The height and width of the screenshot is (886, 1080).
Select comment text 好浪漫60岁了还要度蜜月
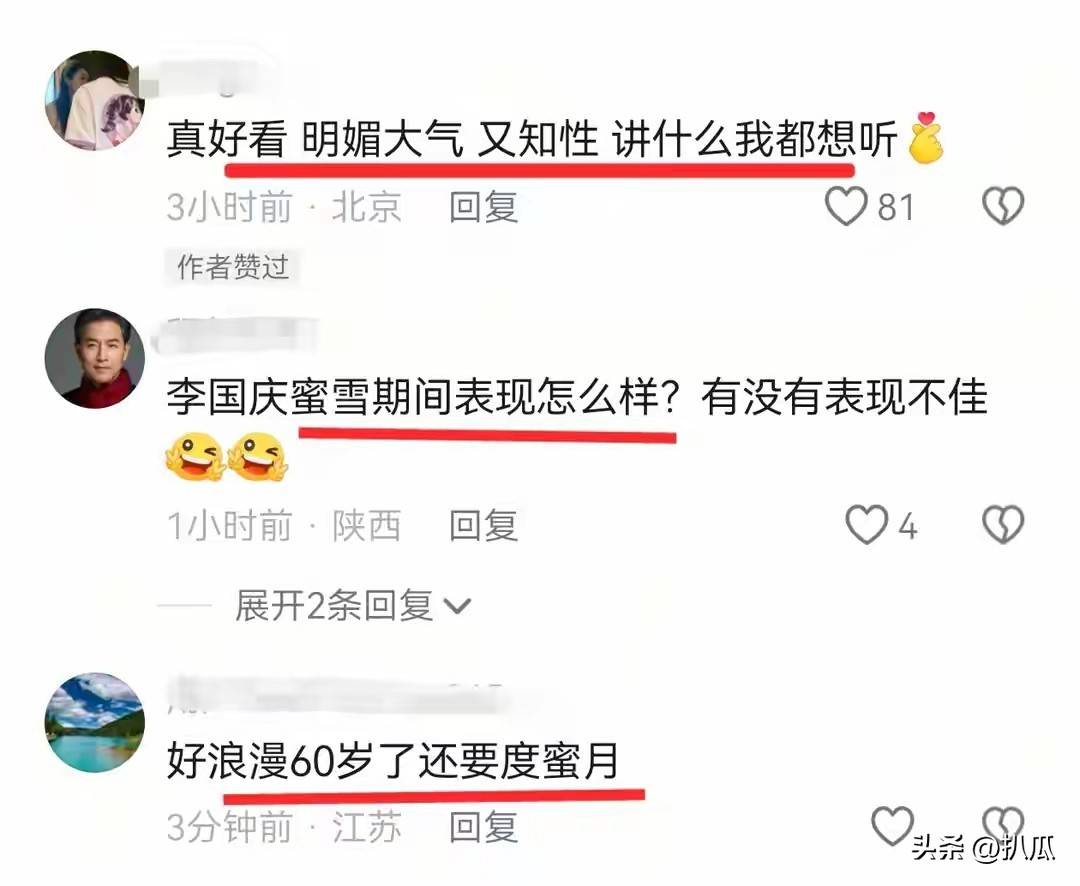tap(393, 761)
